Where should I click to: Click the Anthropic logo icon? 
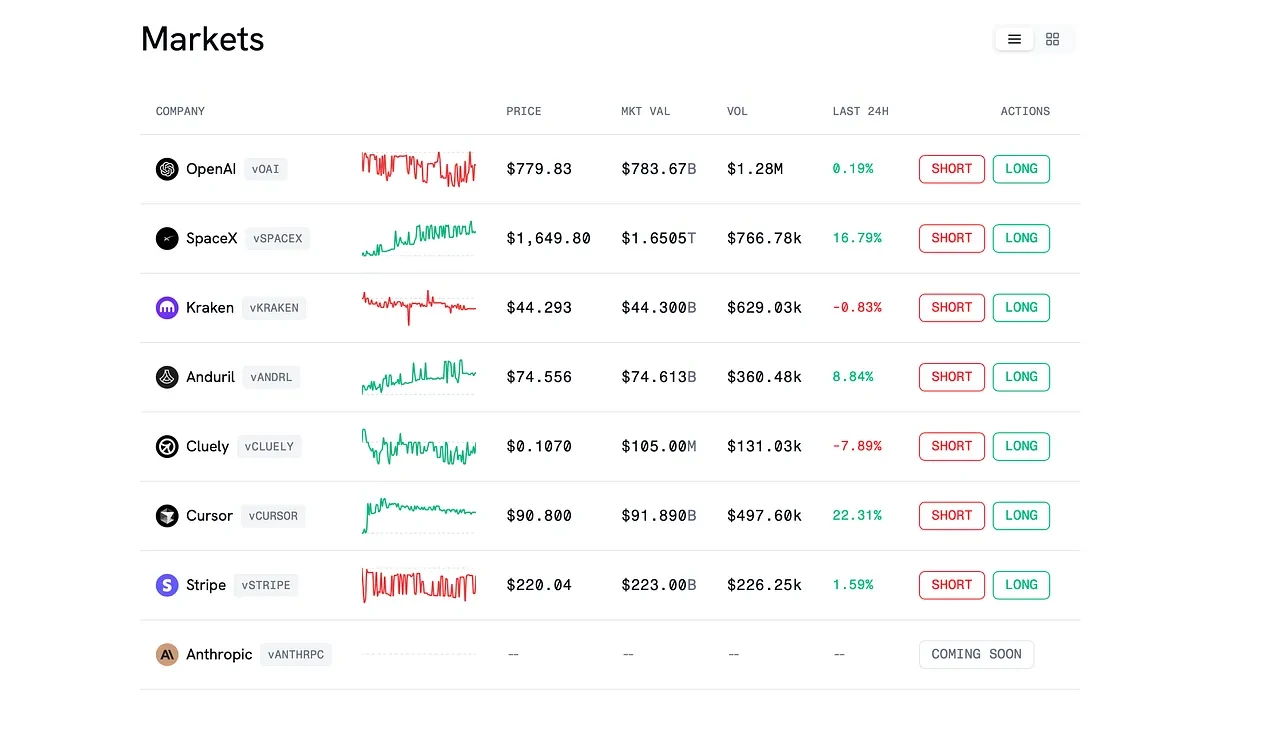point(167,654)
